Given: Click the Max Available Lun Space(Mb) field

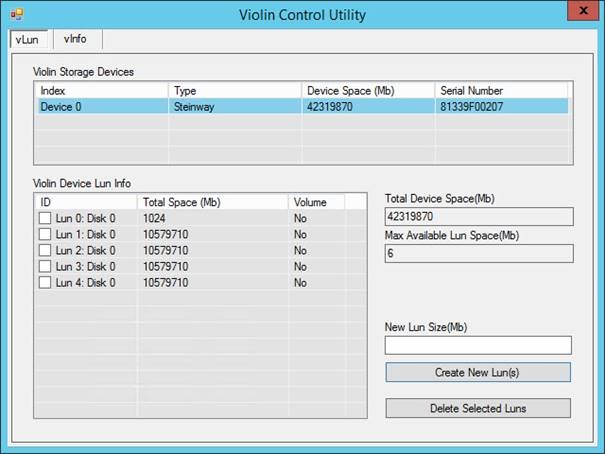Looking at the screenshot, I should point(479,253).
